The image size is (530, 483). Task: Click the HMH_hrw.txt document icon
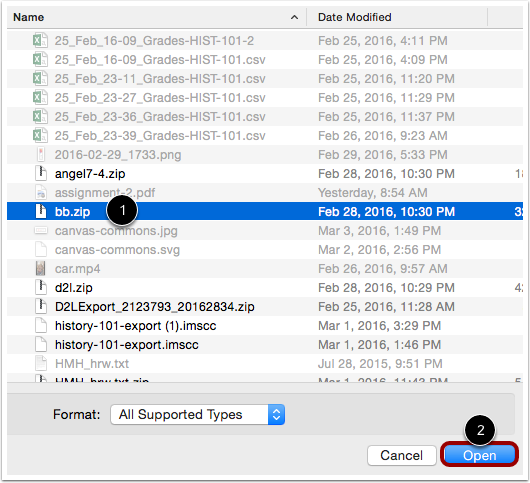pos(41,363)
